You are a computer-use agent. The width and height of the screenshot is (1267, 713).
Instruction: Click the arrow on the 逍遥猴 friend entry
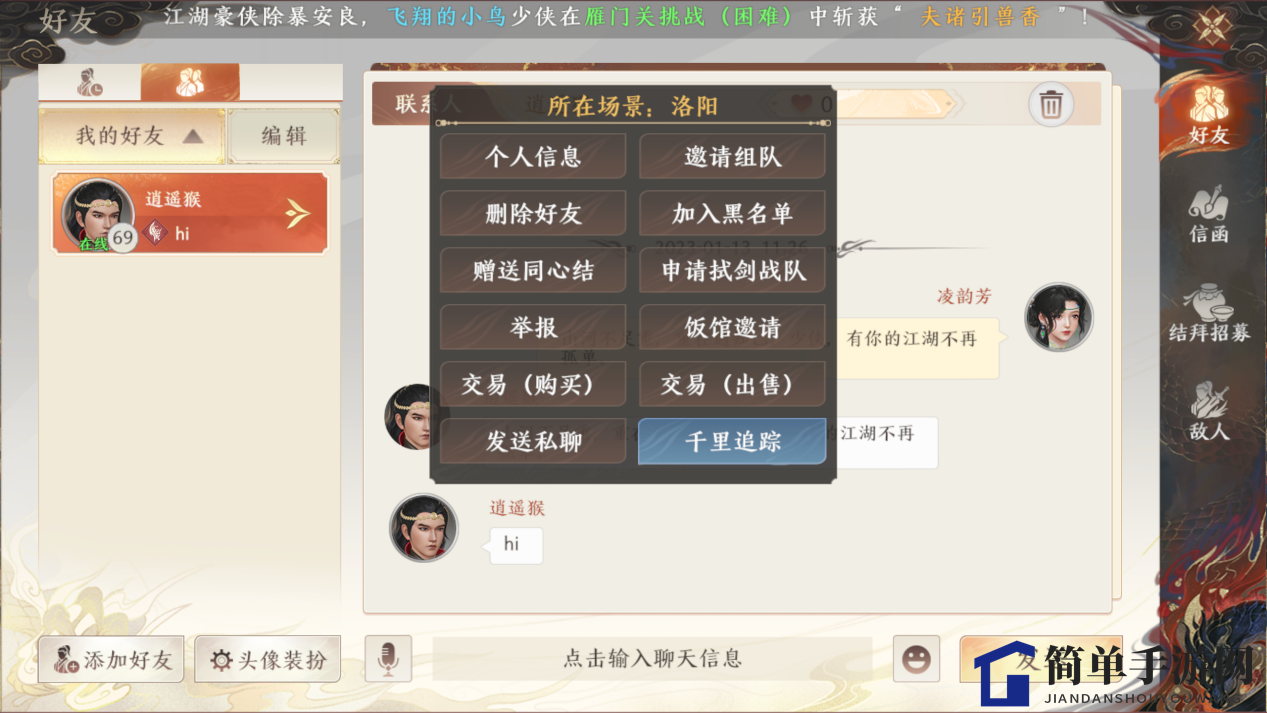pyautogui.click(x=298, y=213)
